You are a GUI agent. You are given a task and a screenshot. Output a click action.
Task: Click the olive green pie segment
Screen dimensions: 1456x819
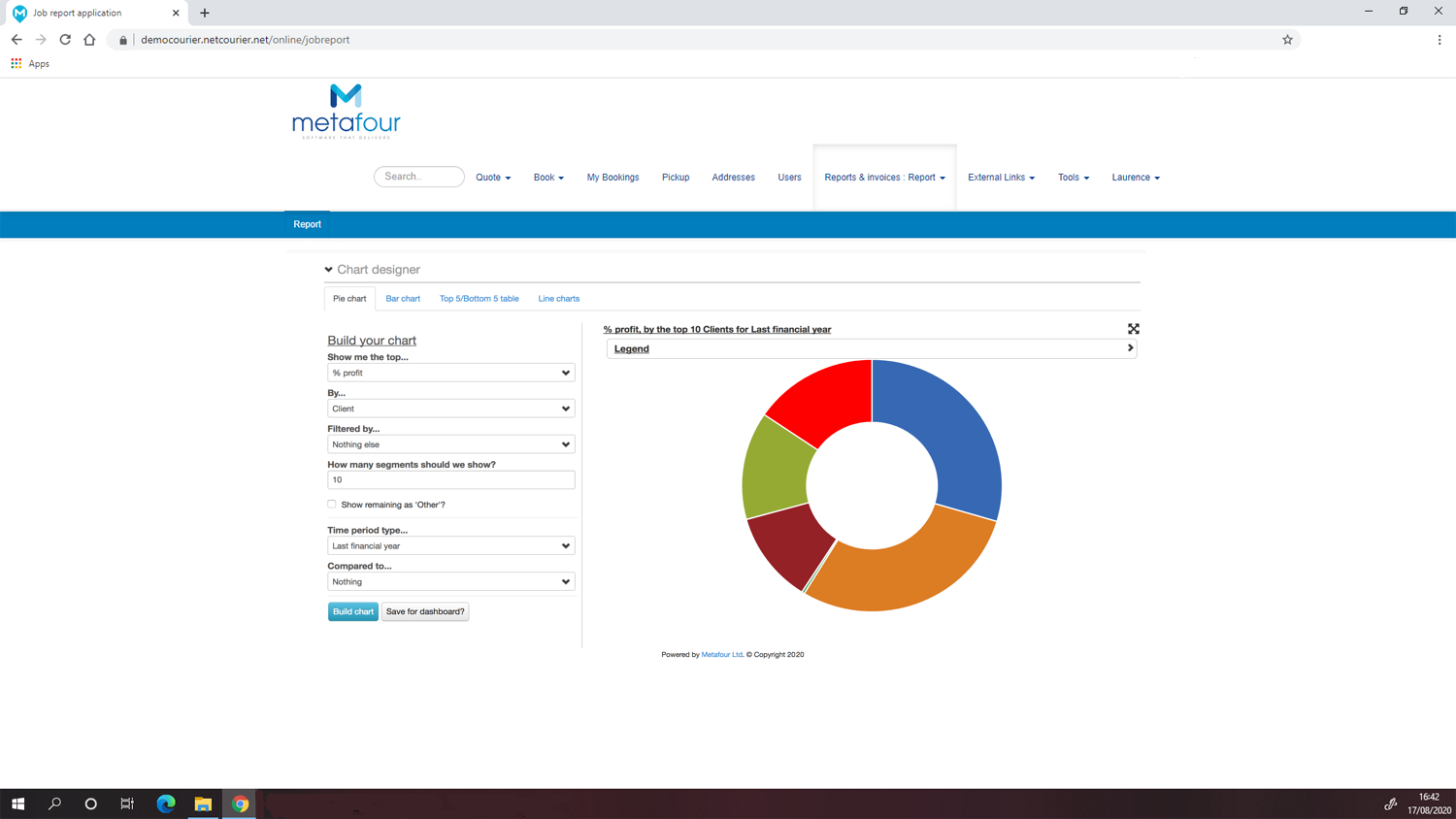point(777,471)
